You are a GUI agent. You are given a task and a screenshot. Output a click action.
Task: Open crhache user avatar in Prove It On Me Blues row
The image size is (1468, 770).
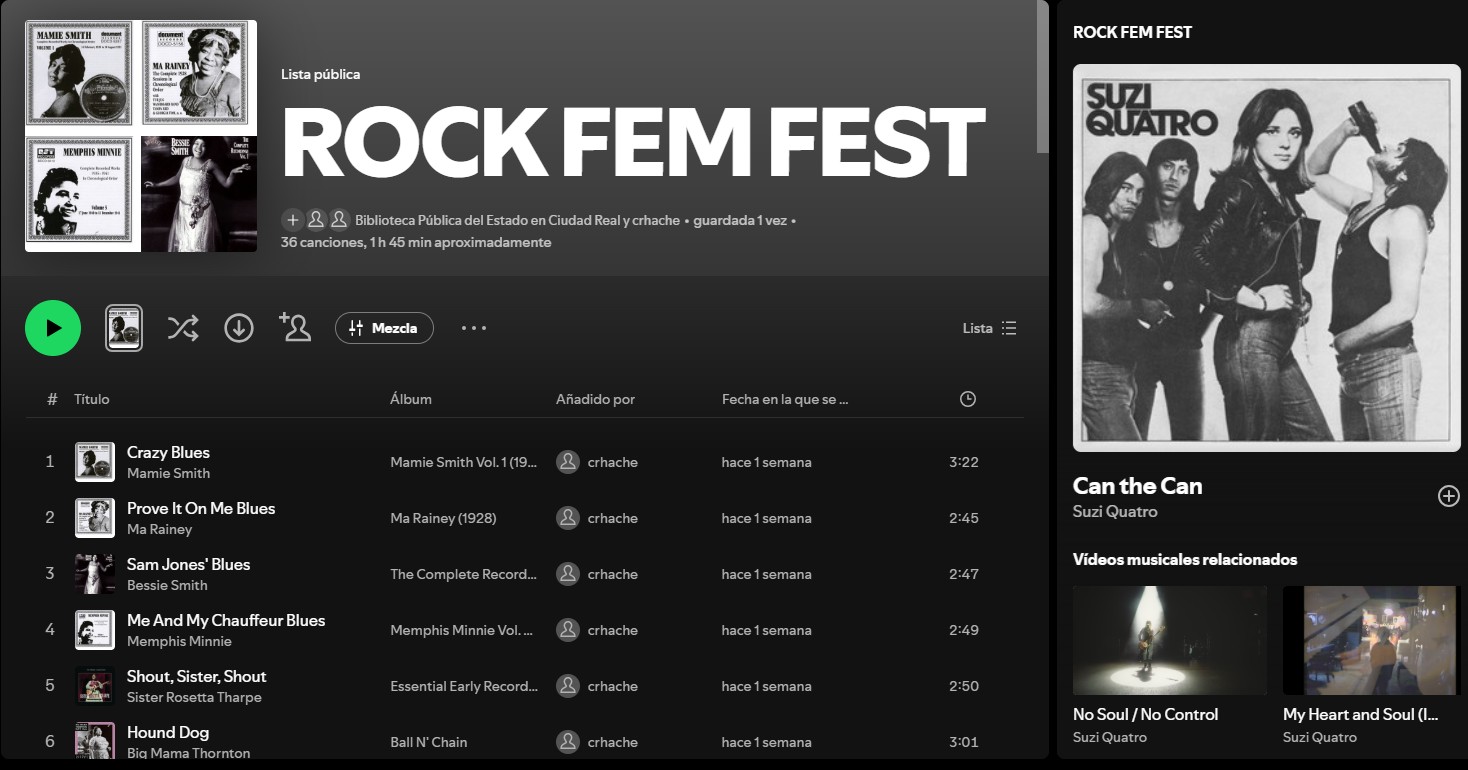coord(568,518)
